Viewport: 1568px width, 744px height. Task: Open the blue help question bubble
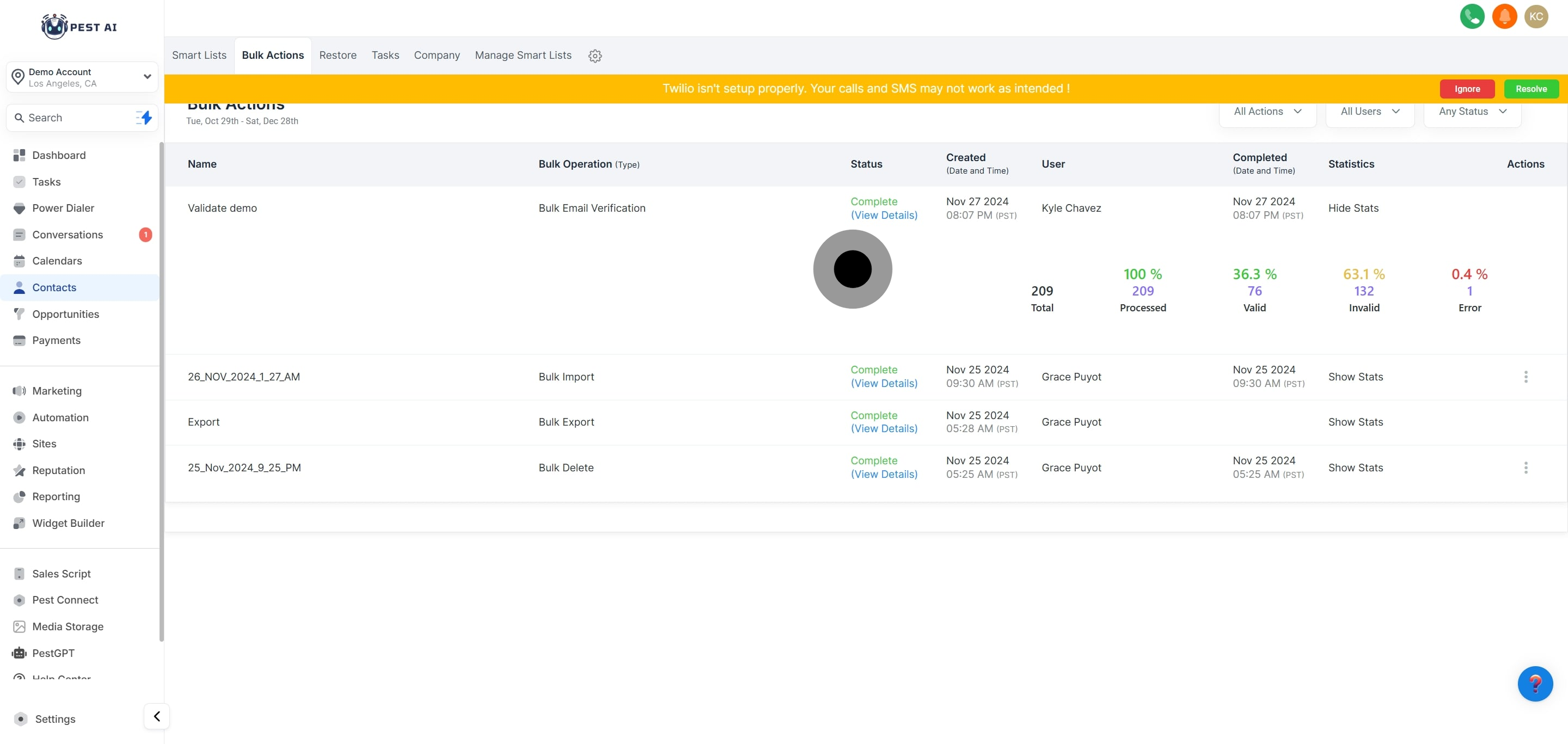pos(1535,683)
